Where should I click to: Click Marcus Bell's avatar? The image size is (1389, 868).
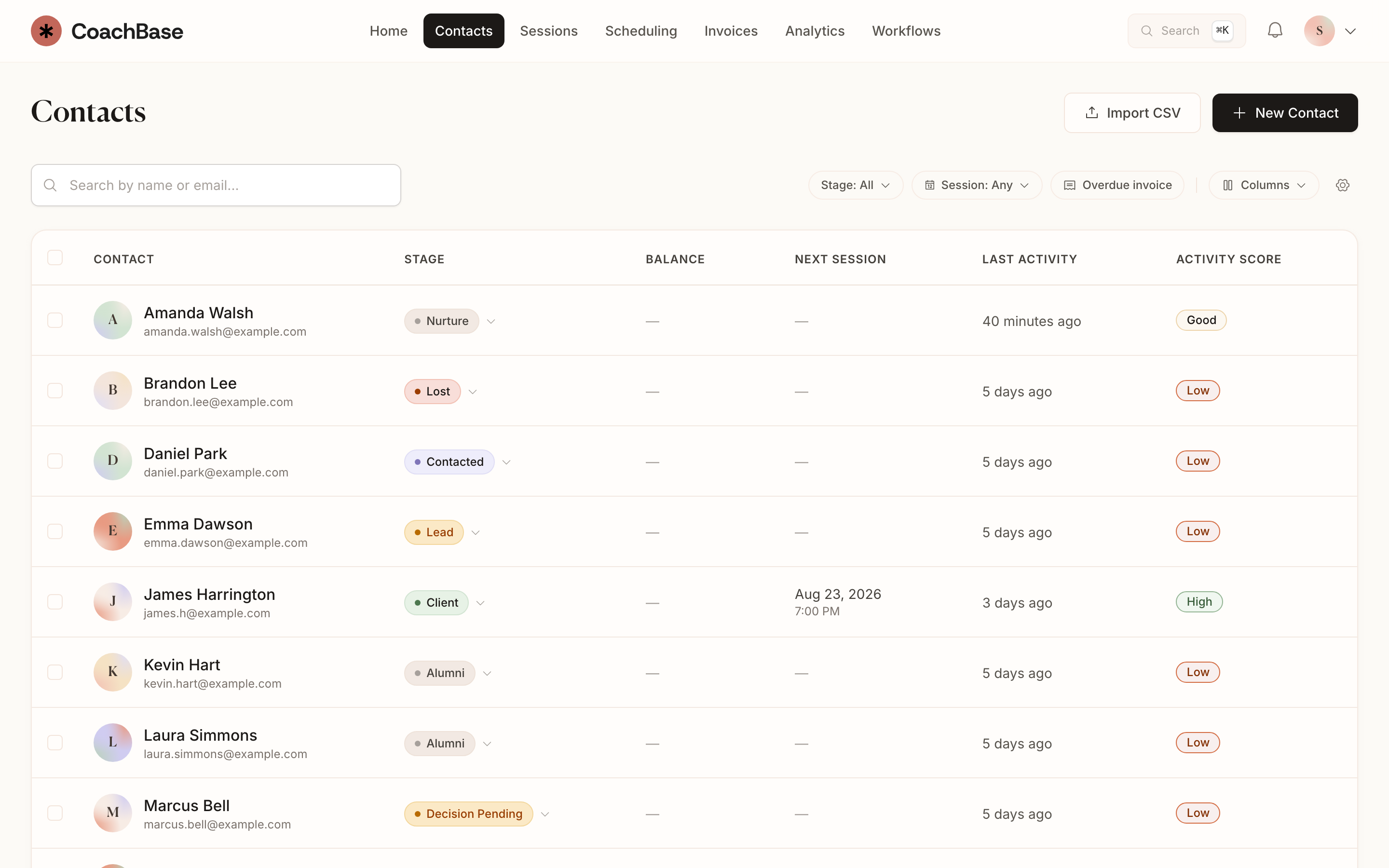tap(113, 813)
